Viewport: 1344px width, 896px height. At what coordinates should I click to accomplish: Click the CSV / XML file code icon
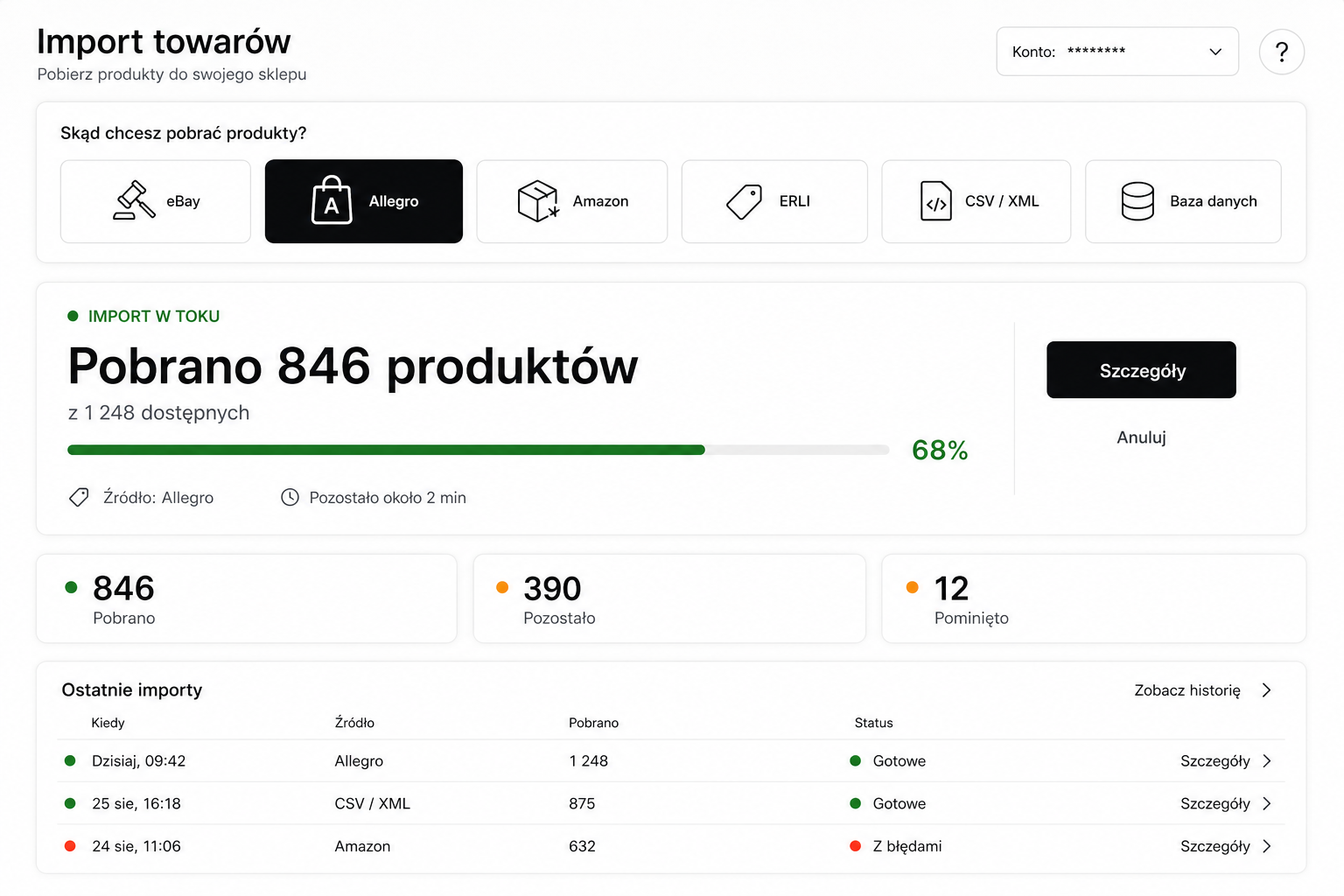pos(936,201)
